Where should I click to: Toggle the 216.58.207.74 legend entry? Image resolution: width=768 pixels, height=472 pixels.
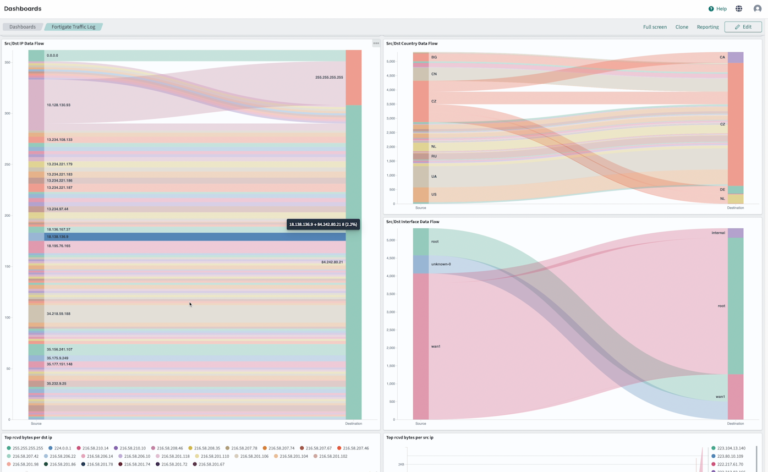tap(279, 448)
